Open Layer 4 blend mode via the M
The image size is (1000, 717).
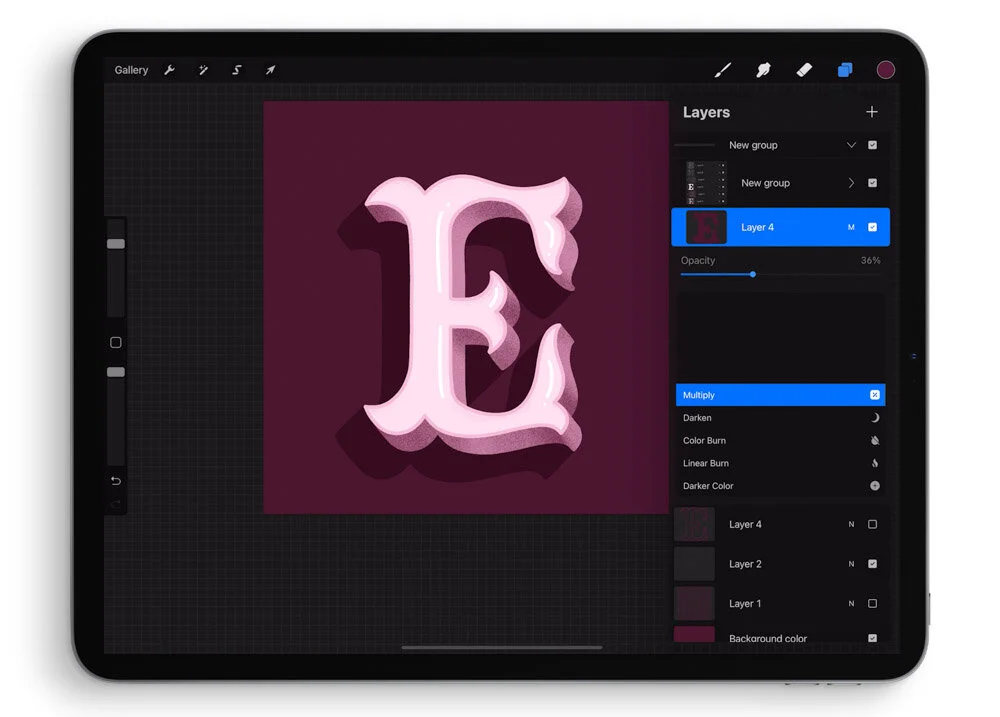[850, 227]
